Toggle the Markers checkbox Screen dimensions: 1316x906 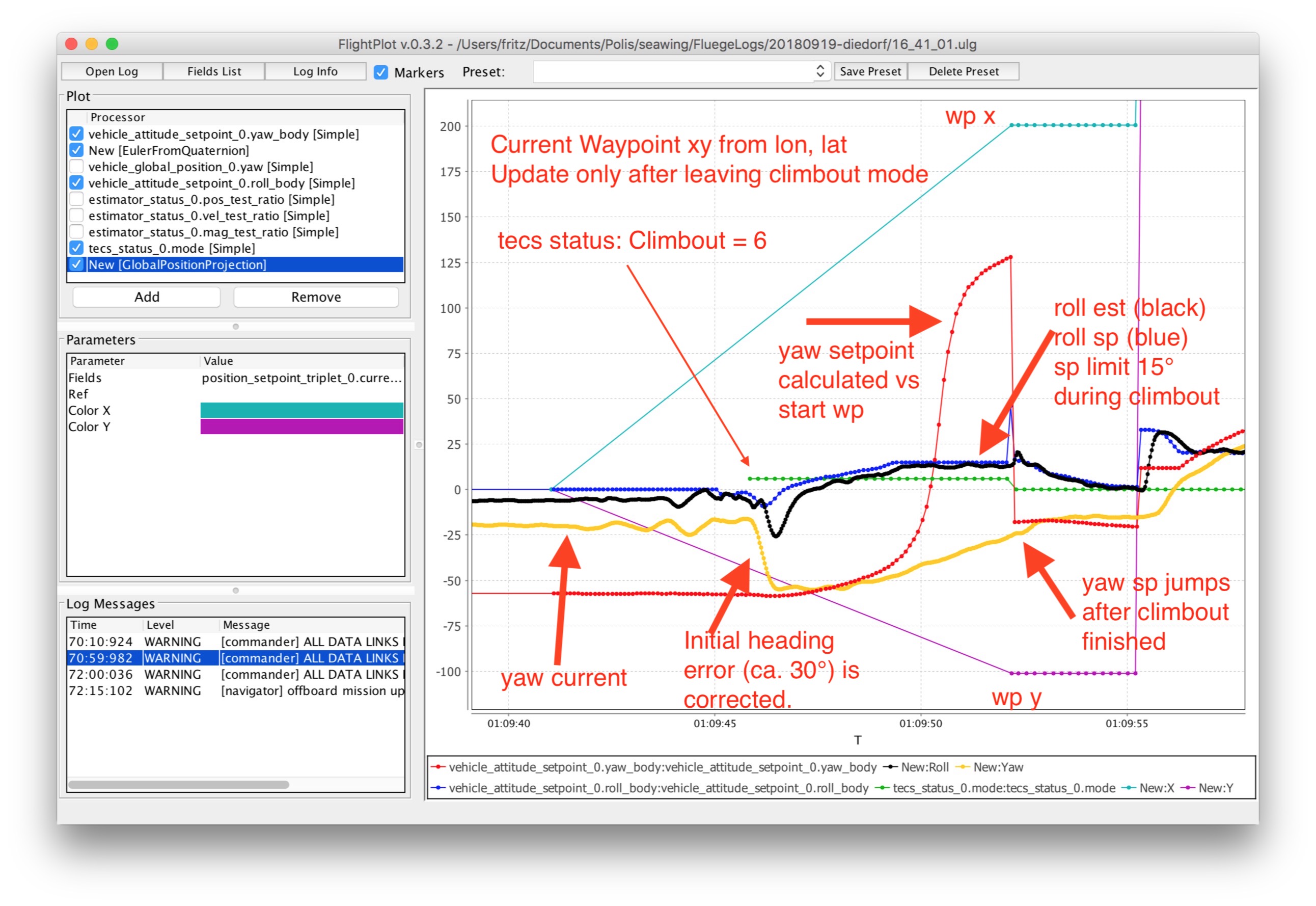(x=381, y=72)
